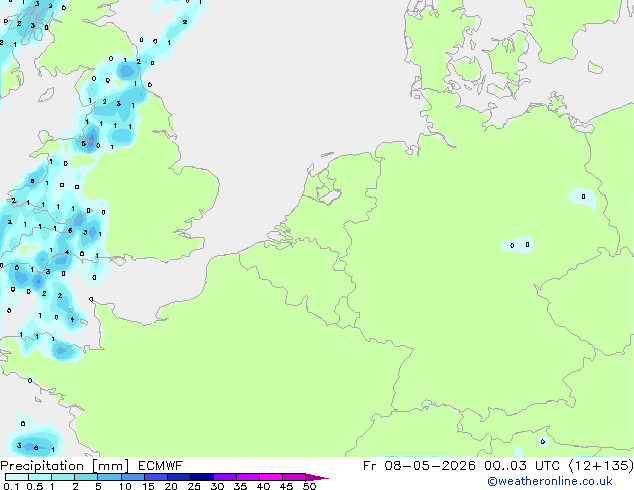
Task: Click legend scale label '35'
Action: 240,486
